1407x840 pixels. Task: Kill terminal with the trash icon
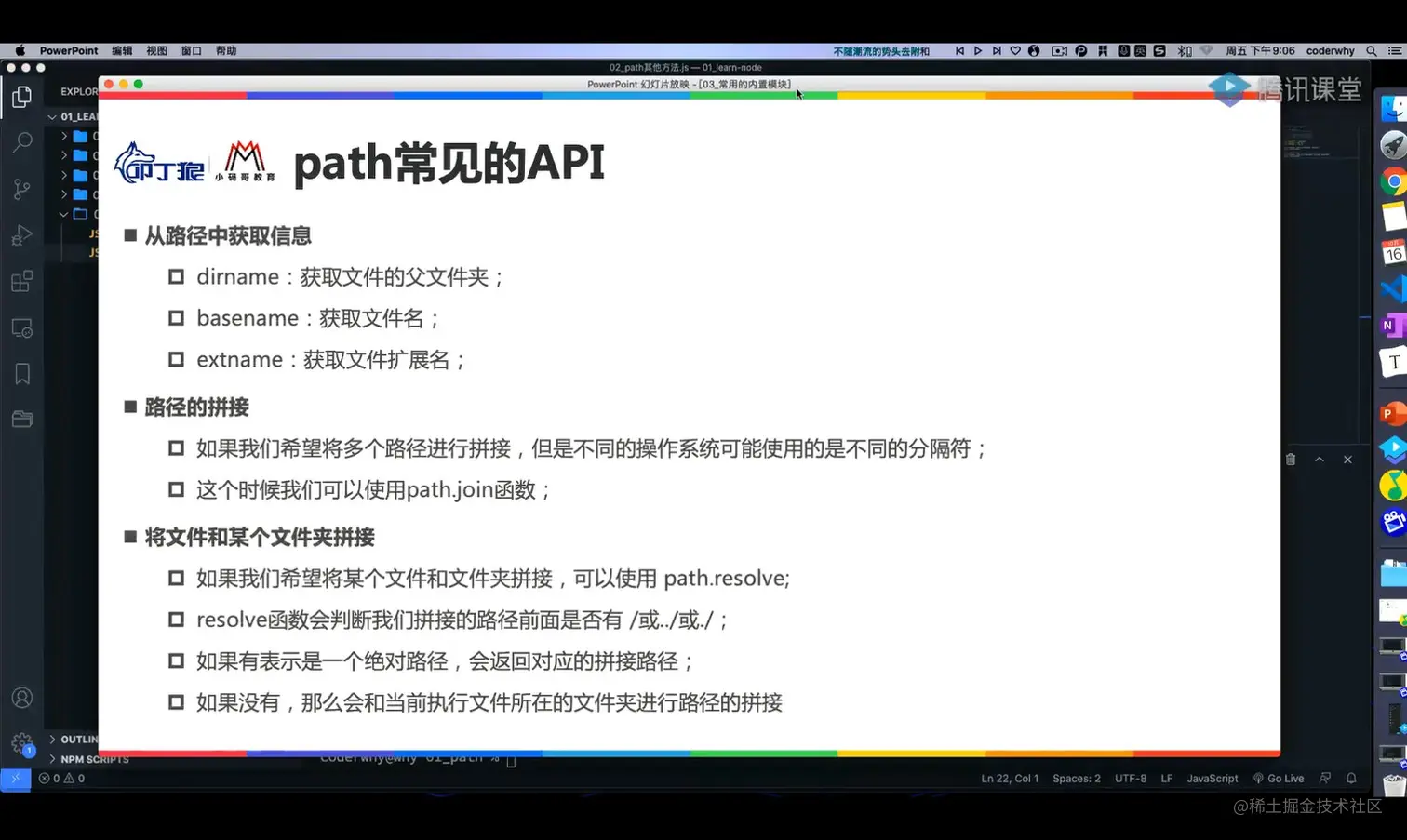pos(1291,460)
